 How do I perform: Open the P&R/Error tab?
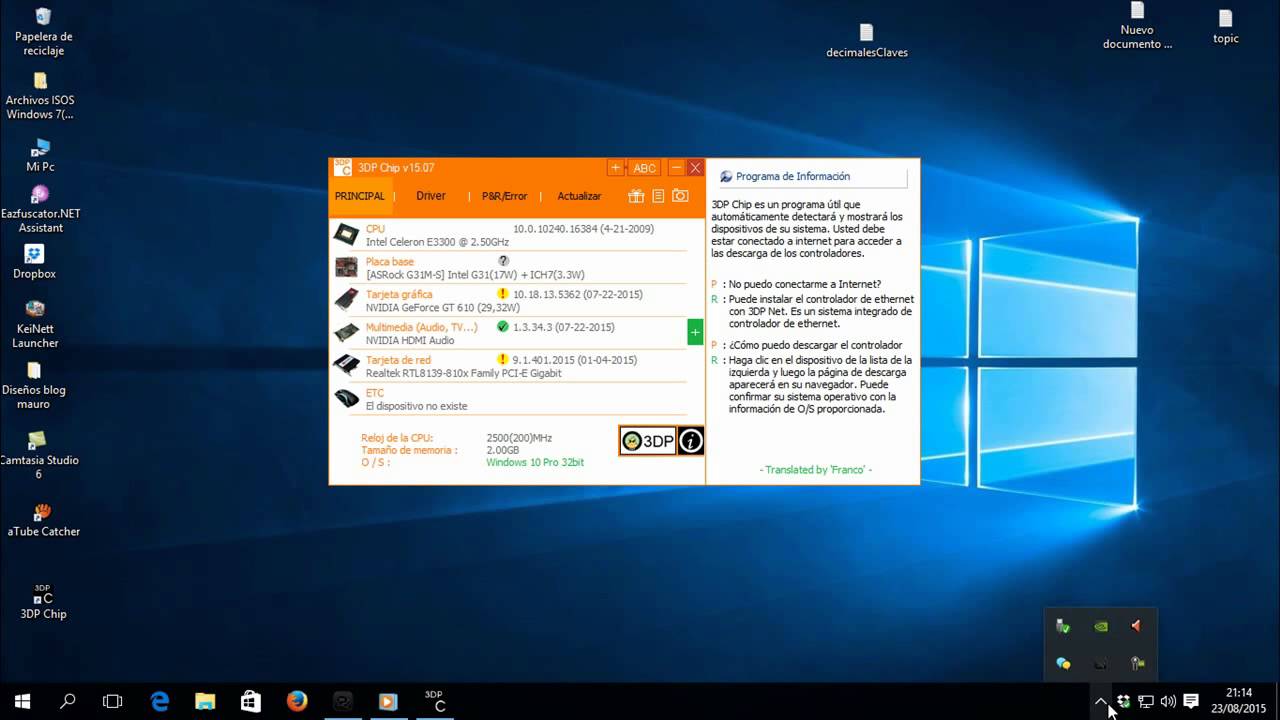click(504, 196)
